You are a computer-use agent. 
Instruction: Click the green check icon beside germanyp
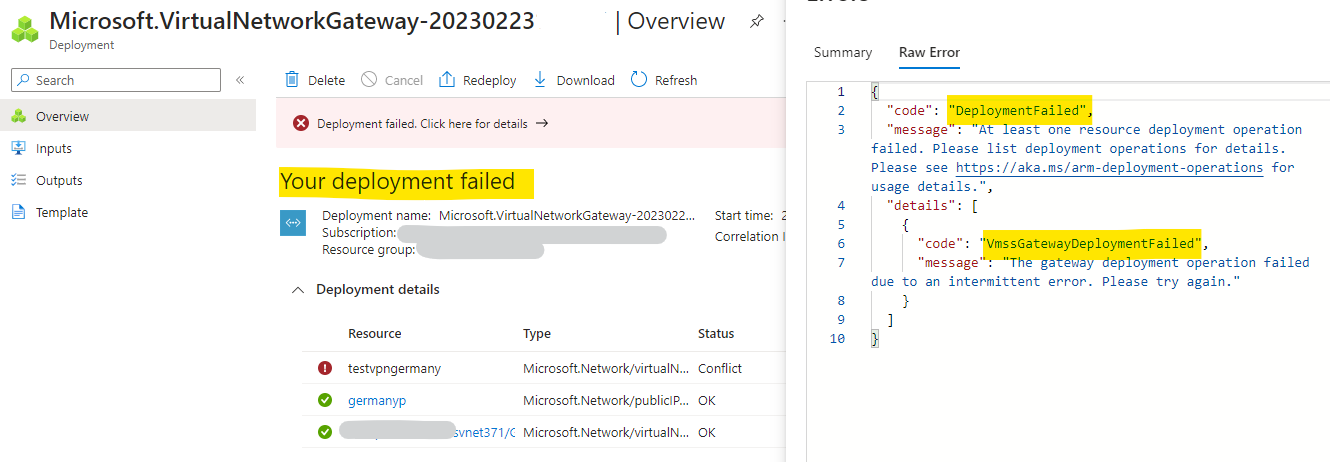coord(325,400)
